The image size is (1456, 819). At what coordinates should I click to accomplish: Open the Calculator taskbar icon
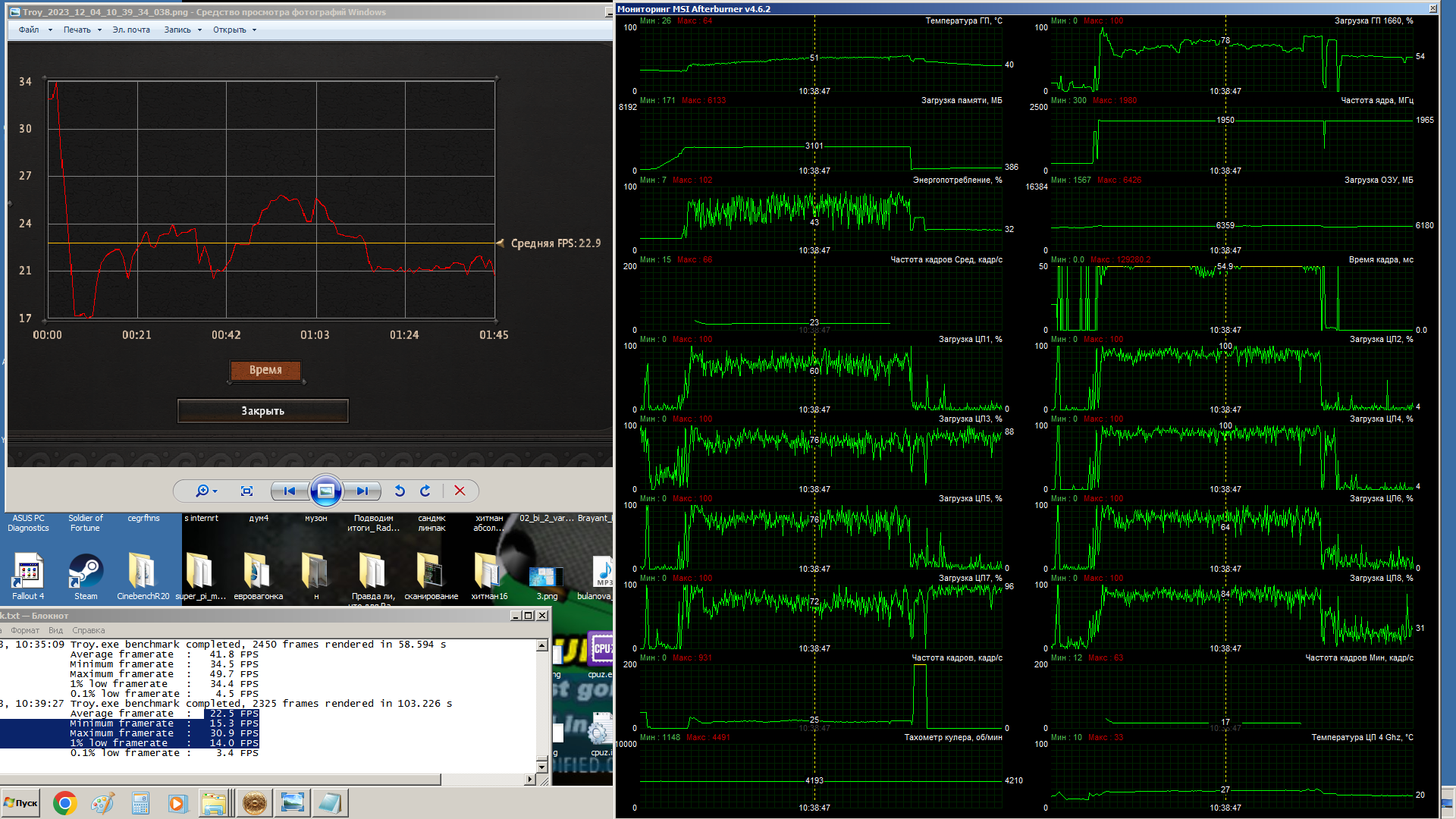click(x=140, y=803)
